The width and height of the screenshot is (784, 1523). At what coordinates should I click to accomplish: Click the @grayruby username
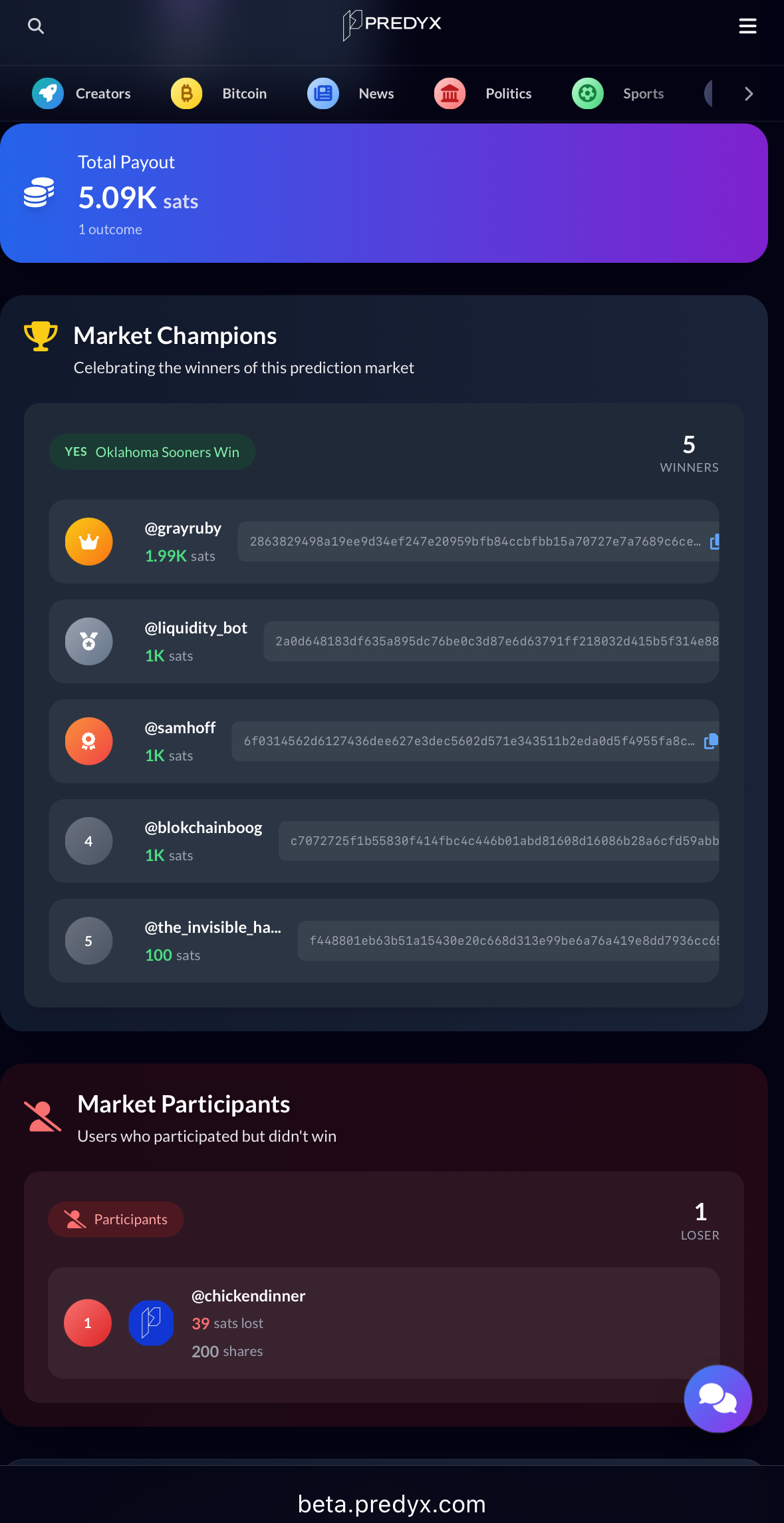[183, 528]
